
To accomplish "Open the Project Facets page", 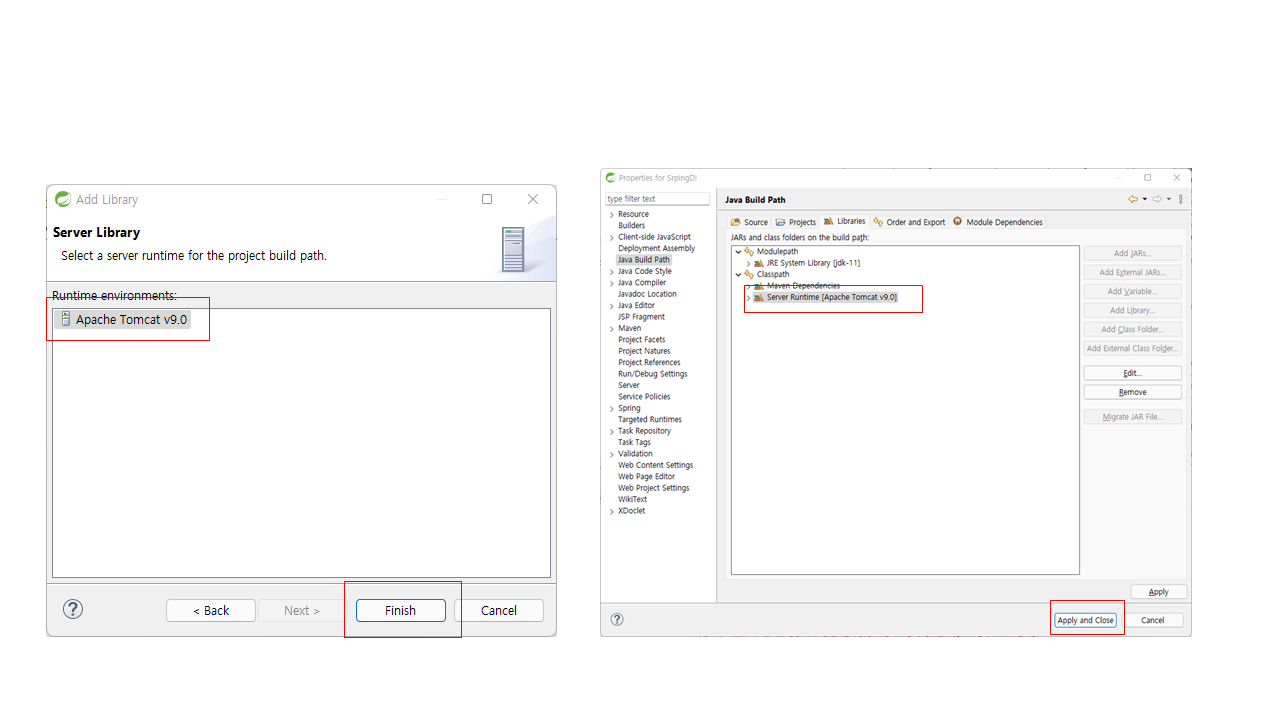I will (641, 340).
